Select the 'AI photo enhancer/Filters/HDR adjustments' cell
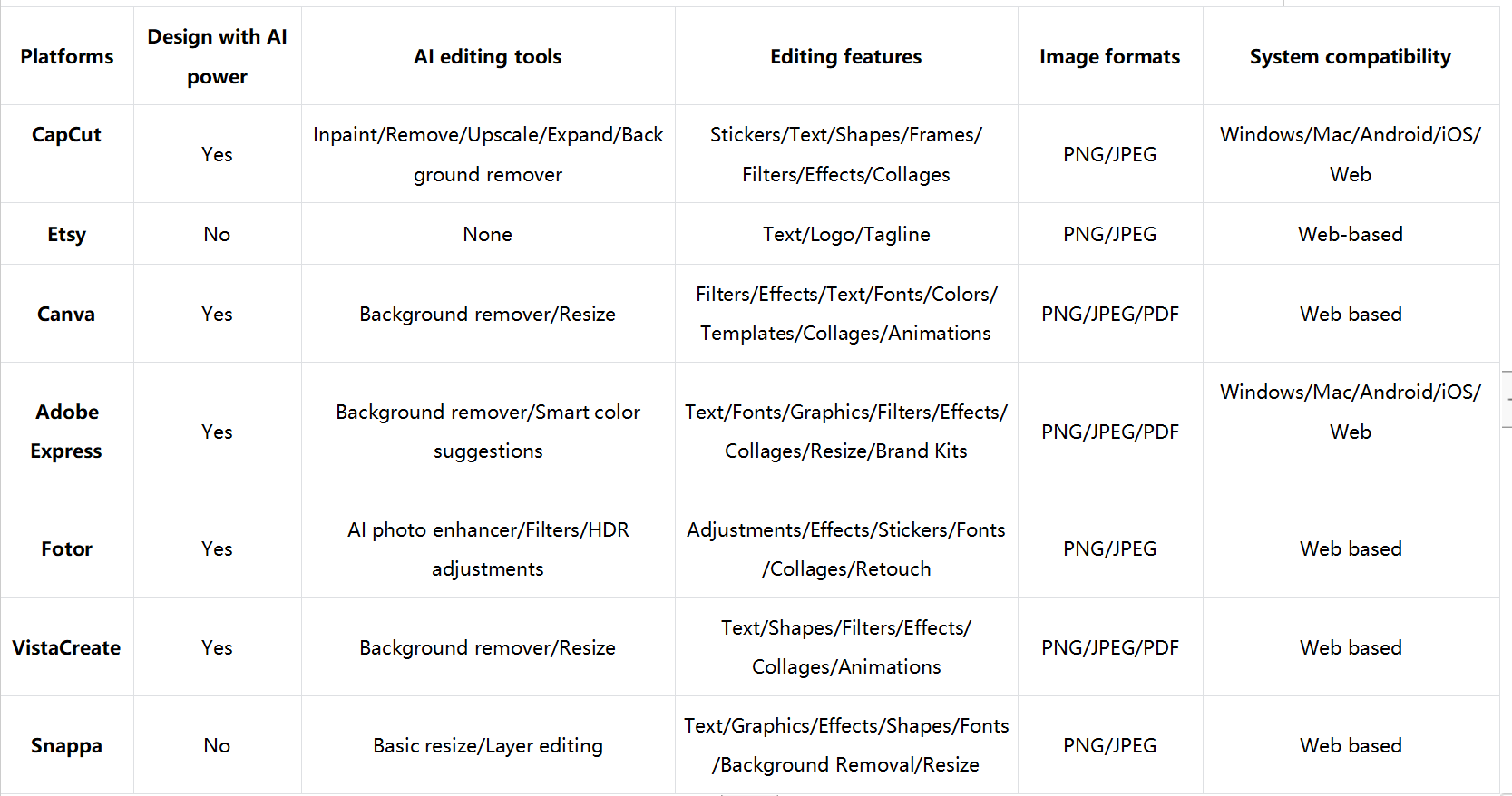1512x796 pixels. coord(488,548)
